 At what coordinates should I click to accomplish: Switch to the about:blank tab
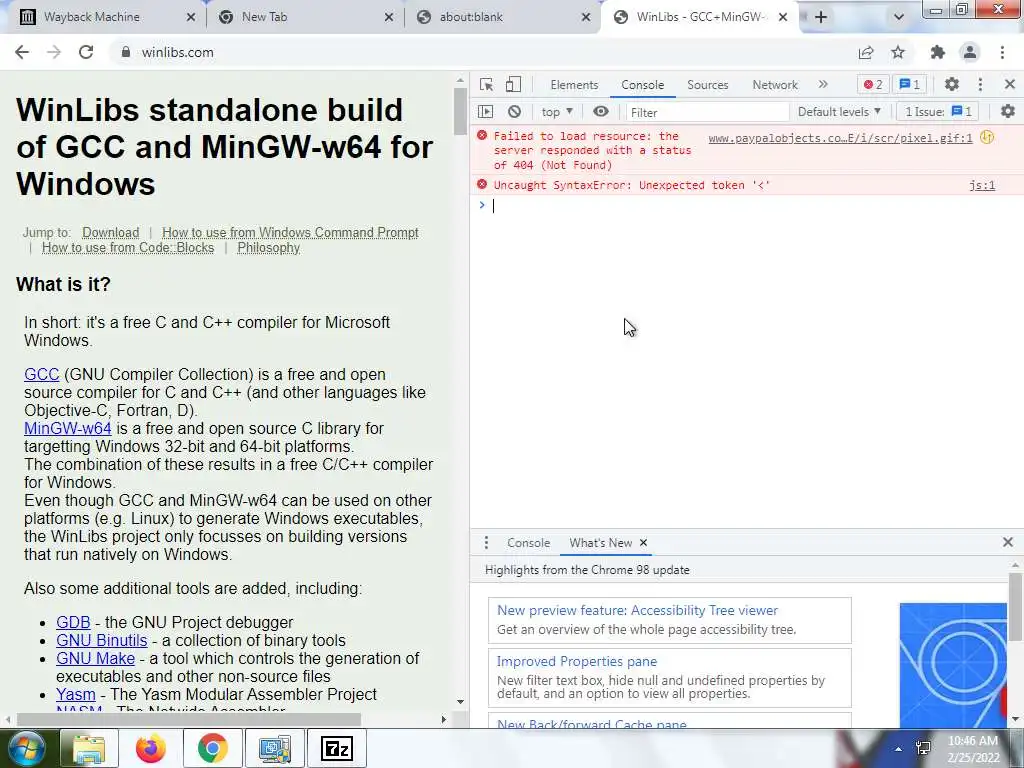471,17
